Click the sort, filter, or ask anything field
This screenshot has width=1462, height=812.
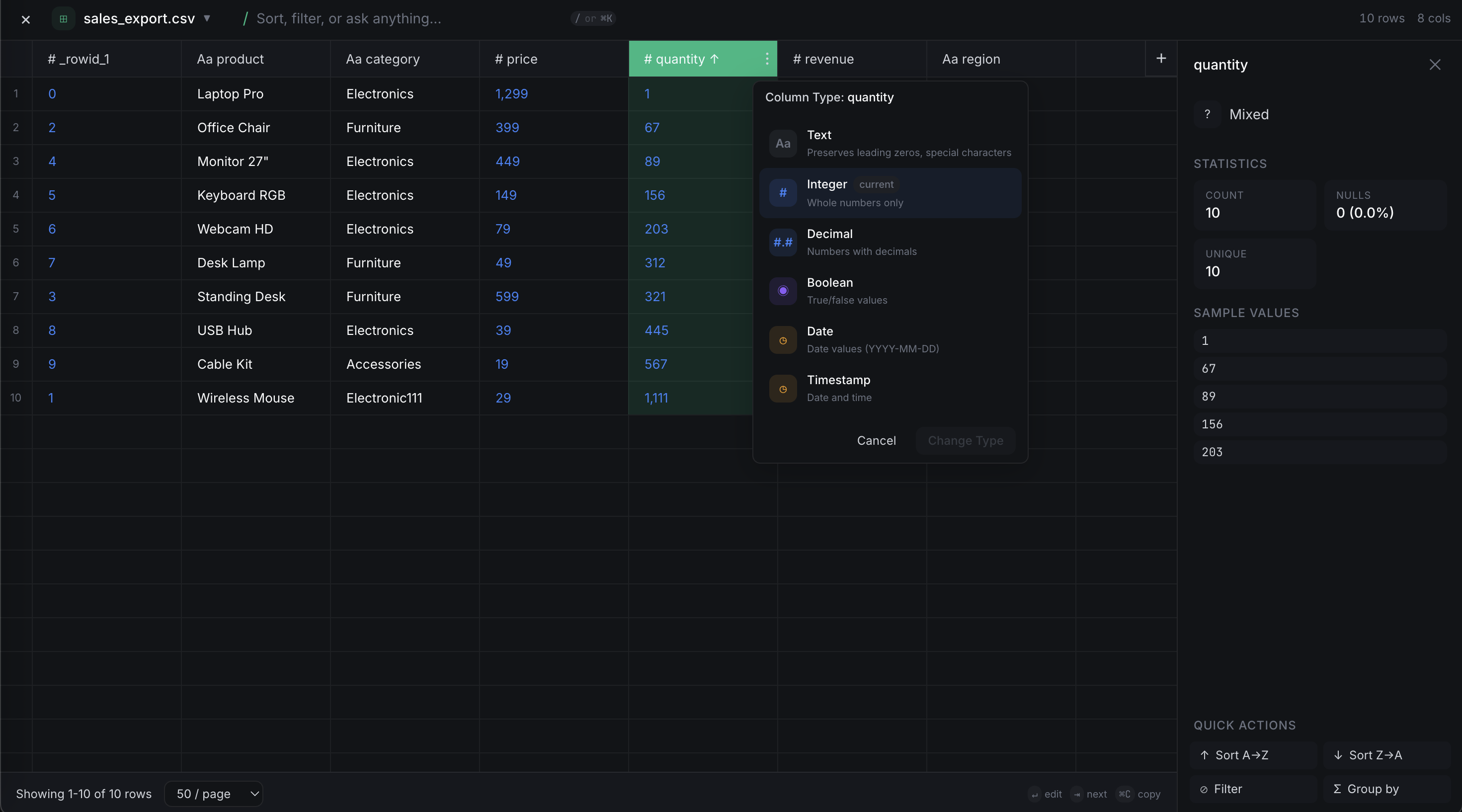pyautogui.click(x=350, y=18)
